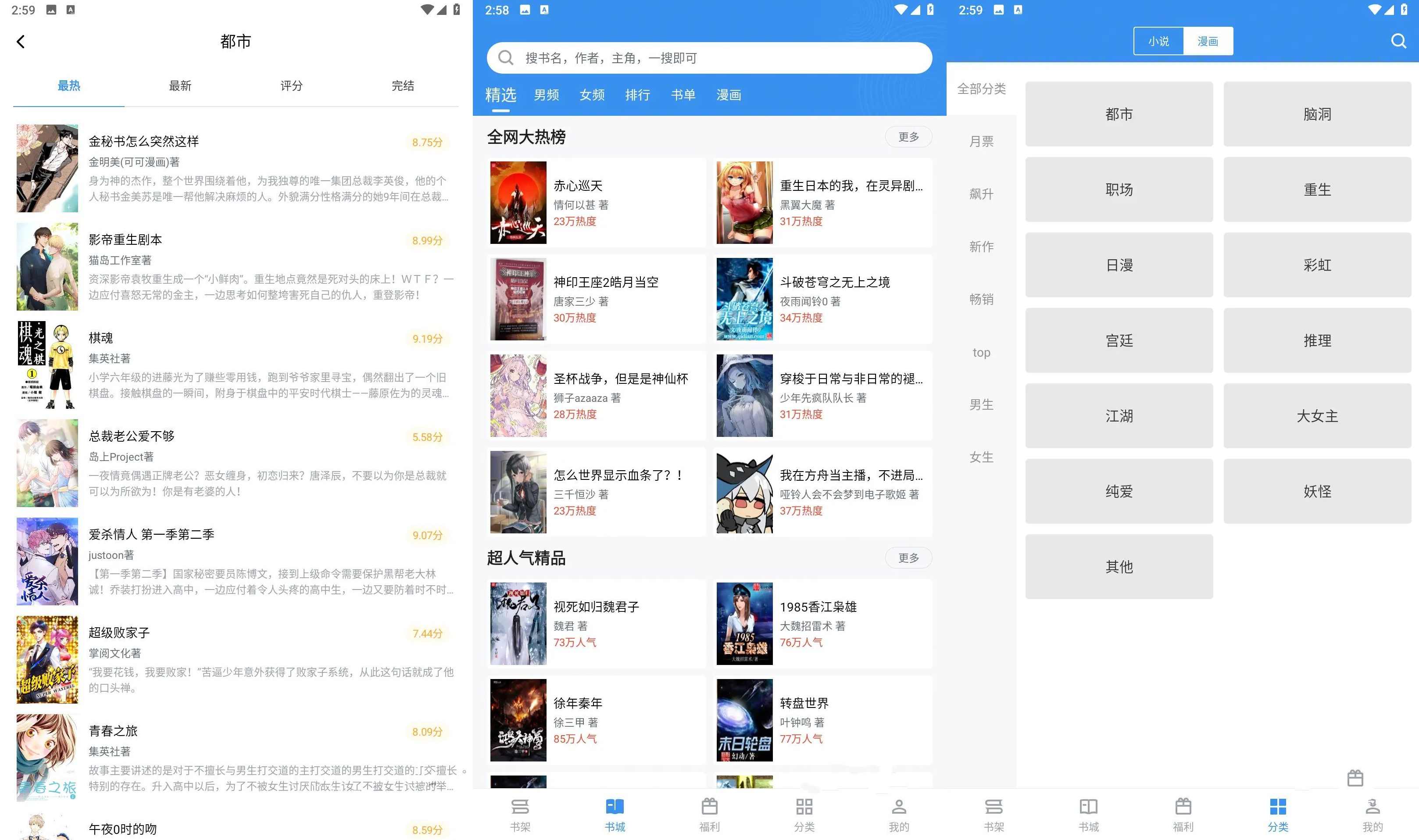Open 福利 icon in the categories bottom bar
1419x840 pixels.
point(1183,806)
